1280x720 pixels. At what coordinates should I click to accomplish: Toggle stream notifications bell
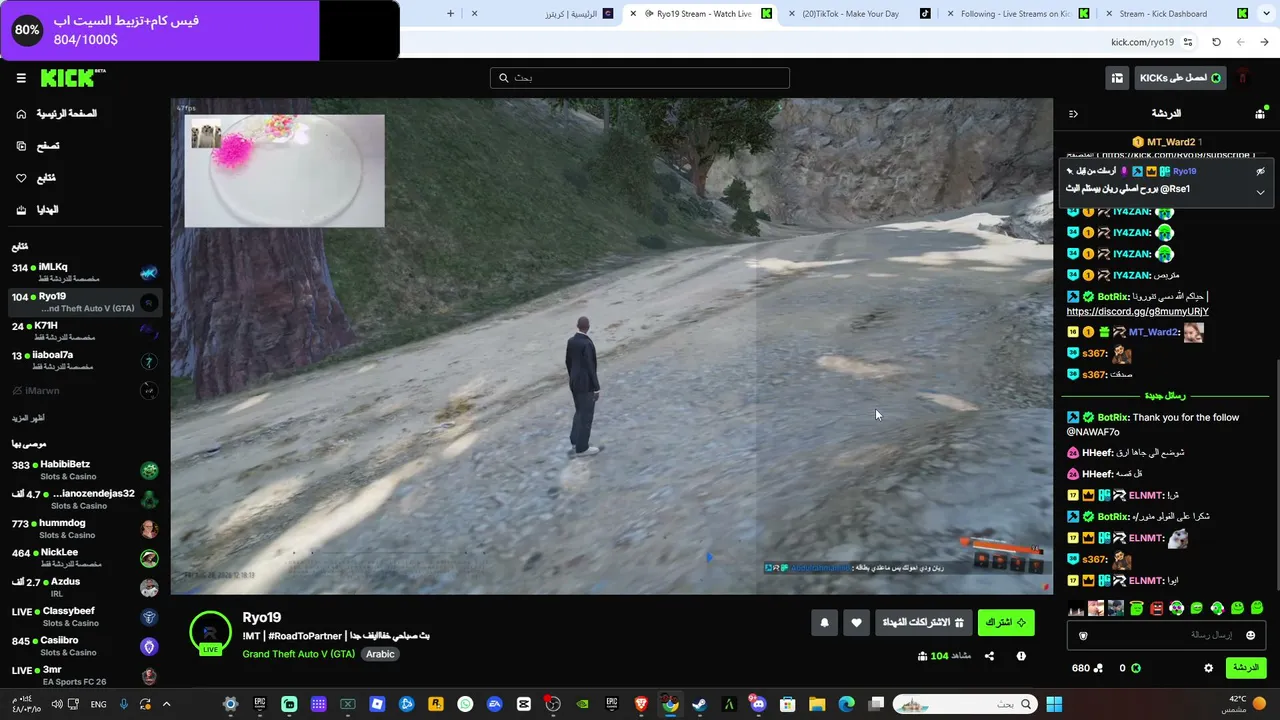click(824, 622)
